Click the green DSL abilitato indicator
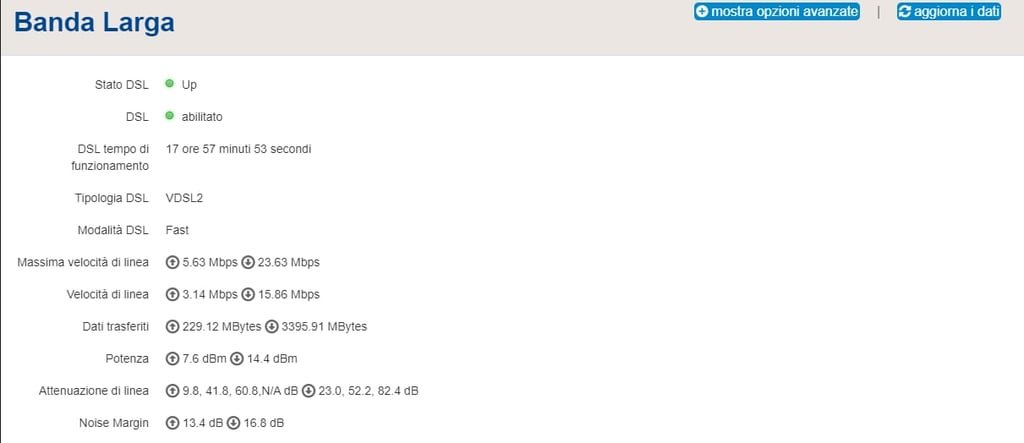The image size is (1024, 443). (x=170, y=116)
